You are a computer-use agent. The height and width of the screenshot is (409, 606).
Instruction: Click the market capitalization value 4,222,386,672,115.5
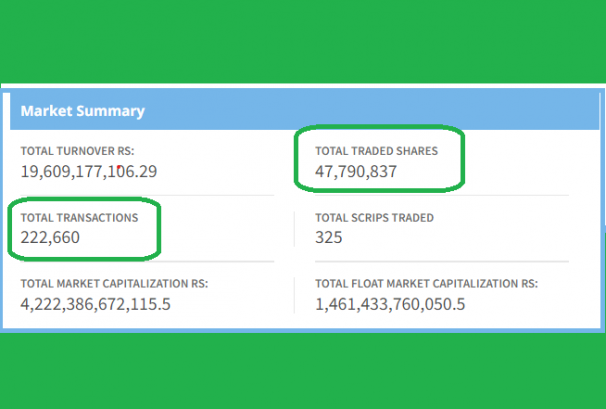pos(96,303)
